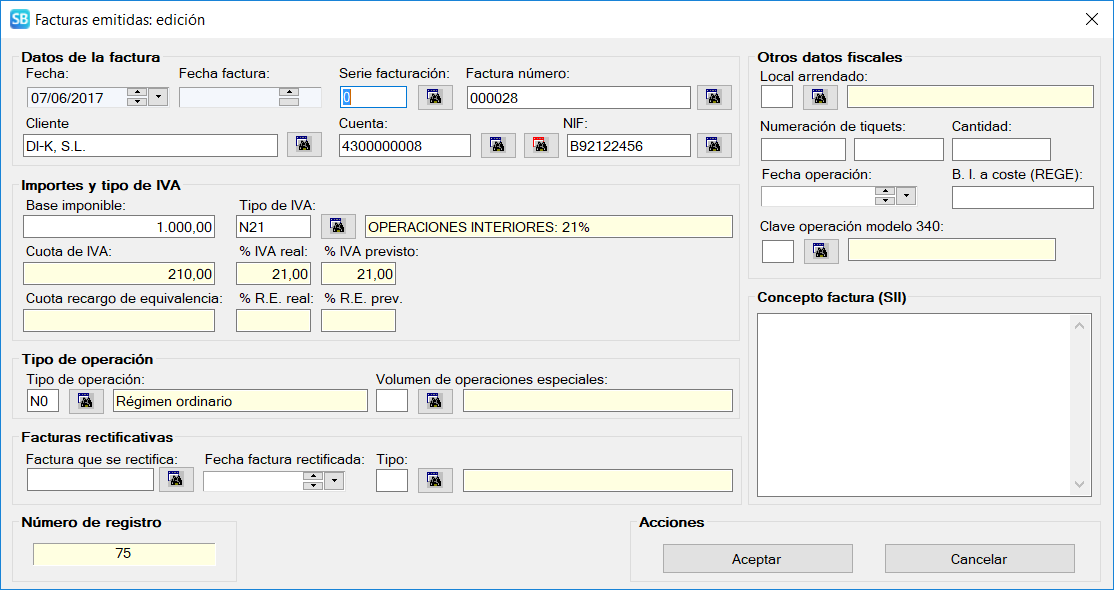Expand the Fecha calendar dropdown
Screen dimensions: 1114x590
(x=158, y=97)
